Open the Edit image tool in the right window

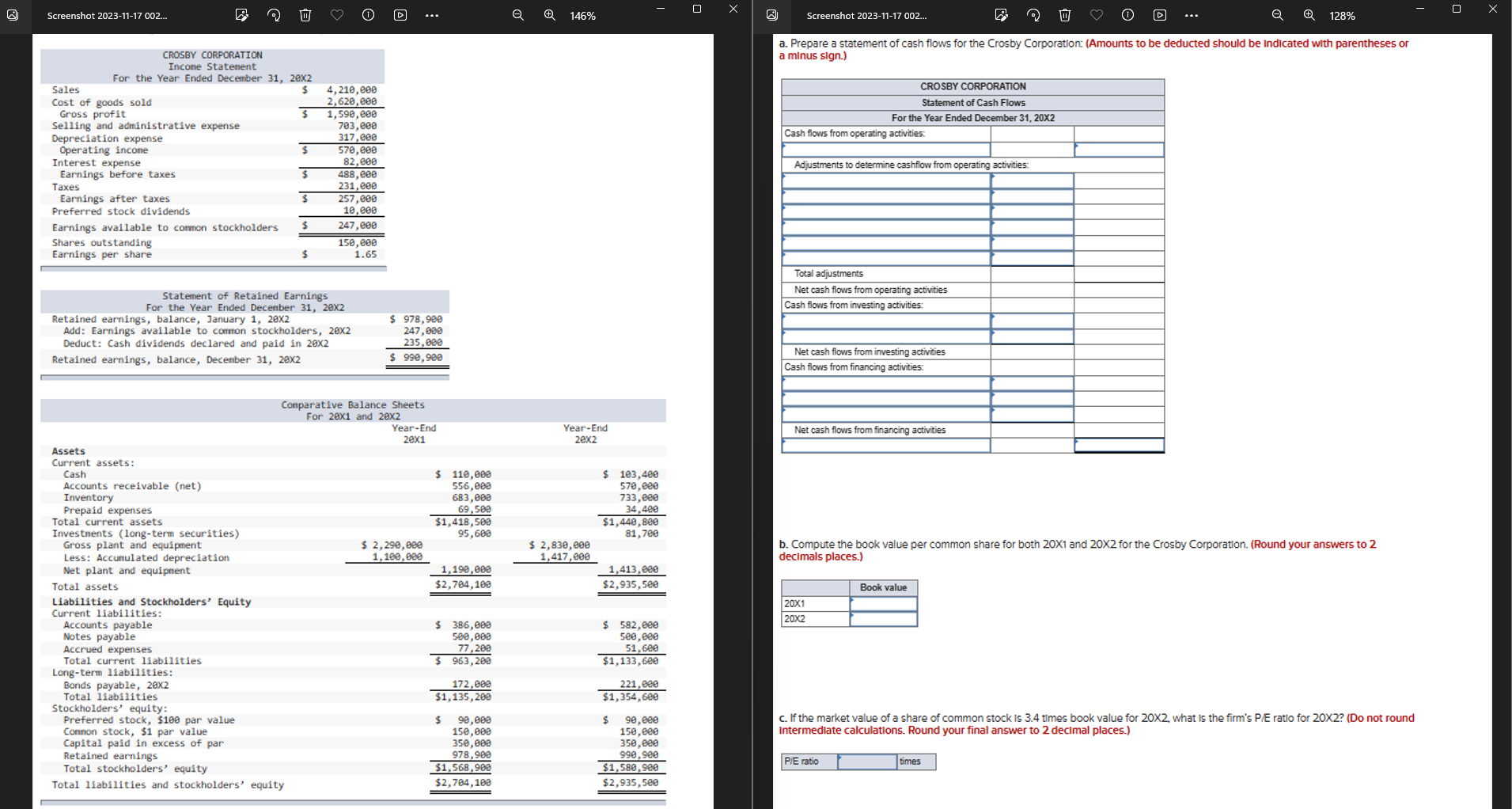click(x=1002, y=15)
